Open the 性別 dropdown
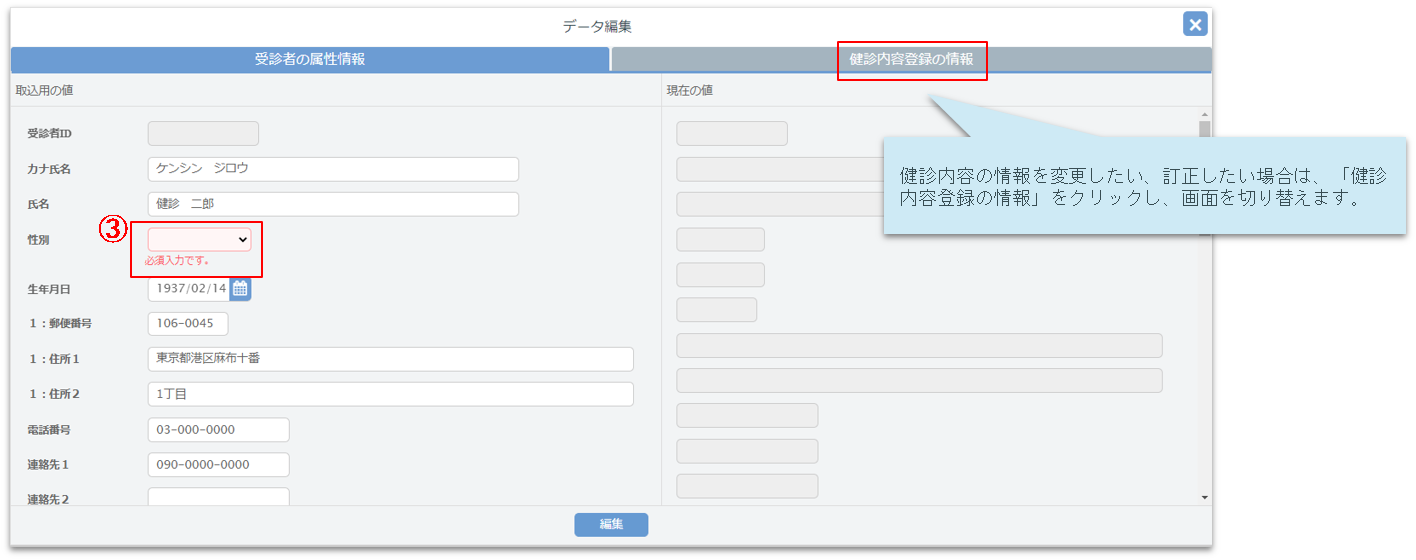1416x560 pixels. [x=200, y=239]
